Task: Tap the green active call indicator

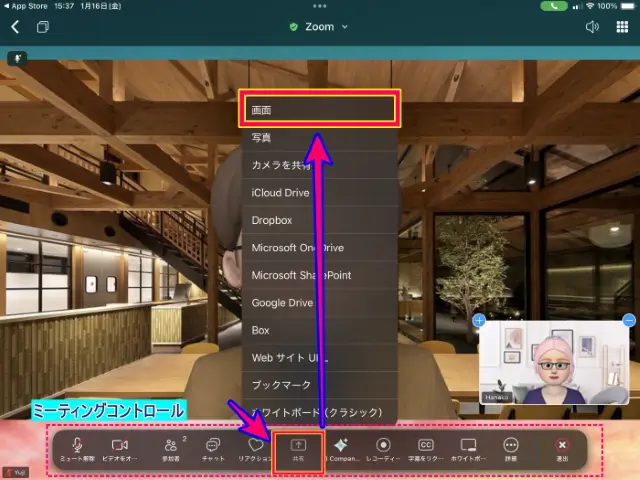Action: pyautogui.click(x=553, y=6)
